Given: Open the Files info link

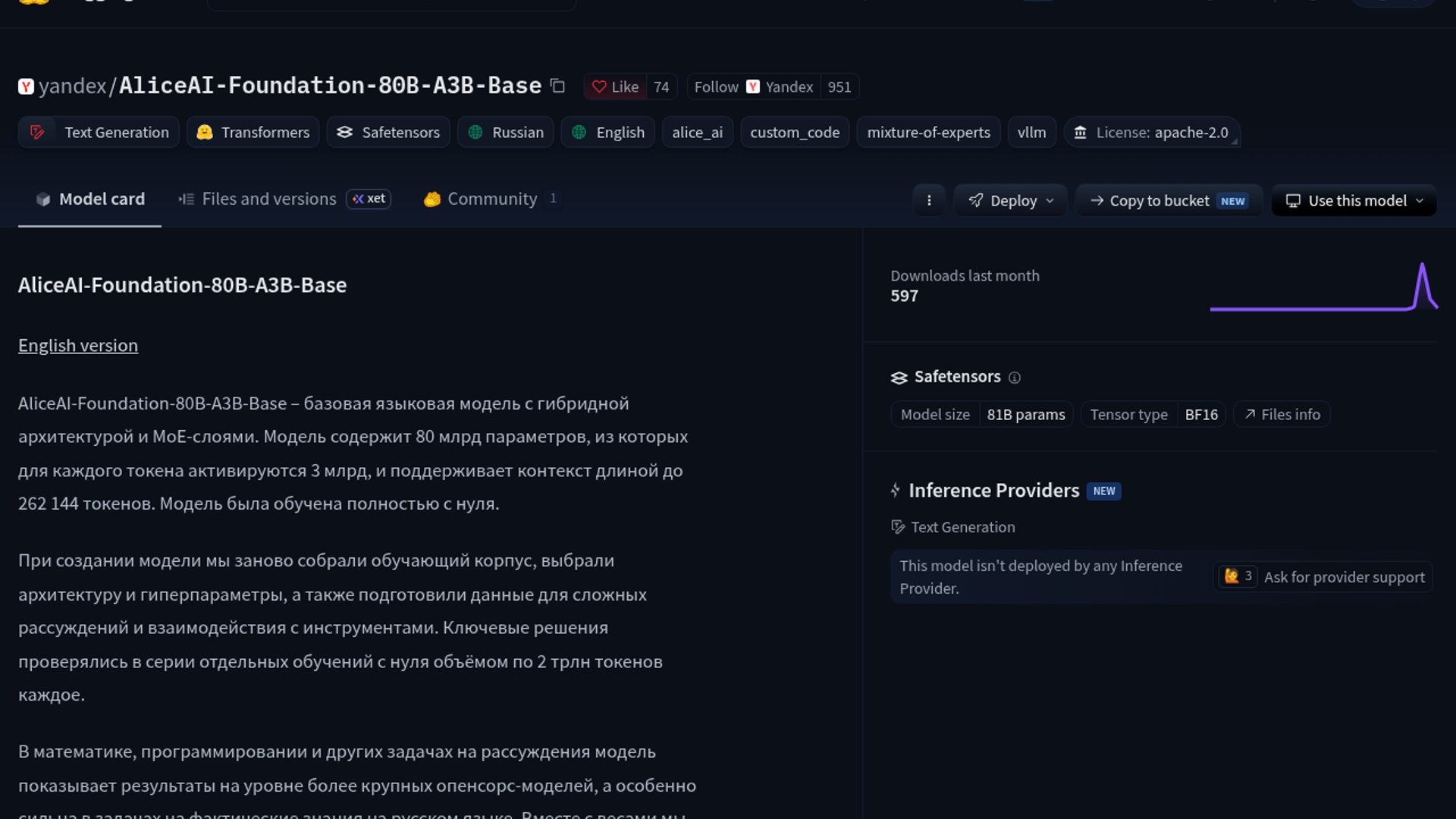Looking at the screenshot, I should coord(1282,414).
